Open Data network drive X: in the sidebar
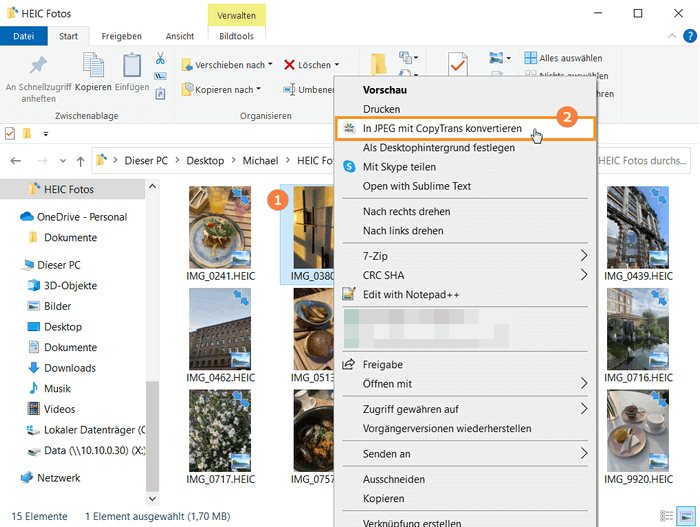700x527 pixels. [x=86, y=450]
